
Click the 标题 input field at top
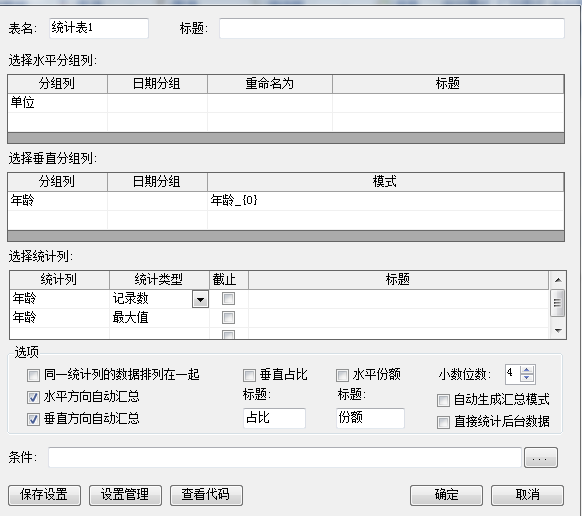coord(392,28)
